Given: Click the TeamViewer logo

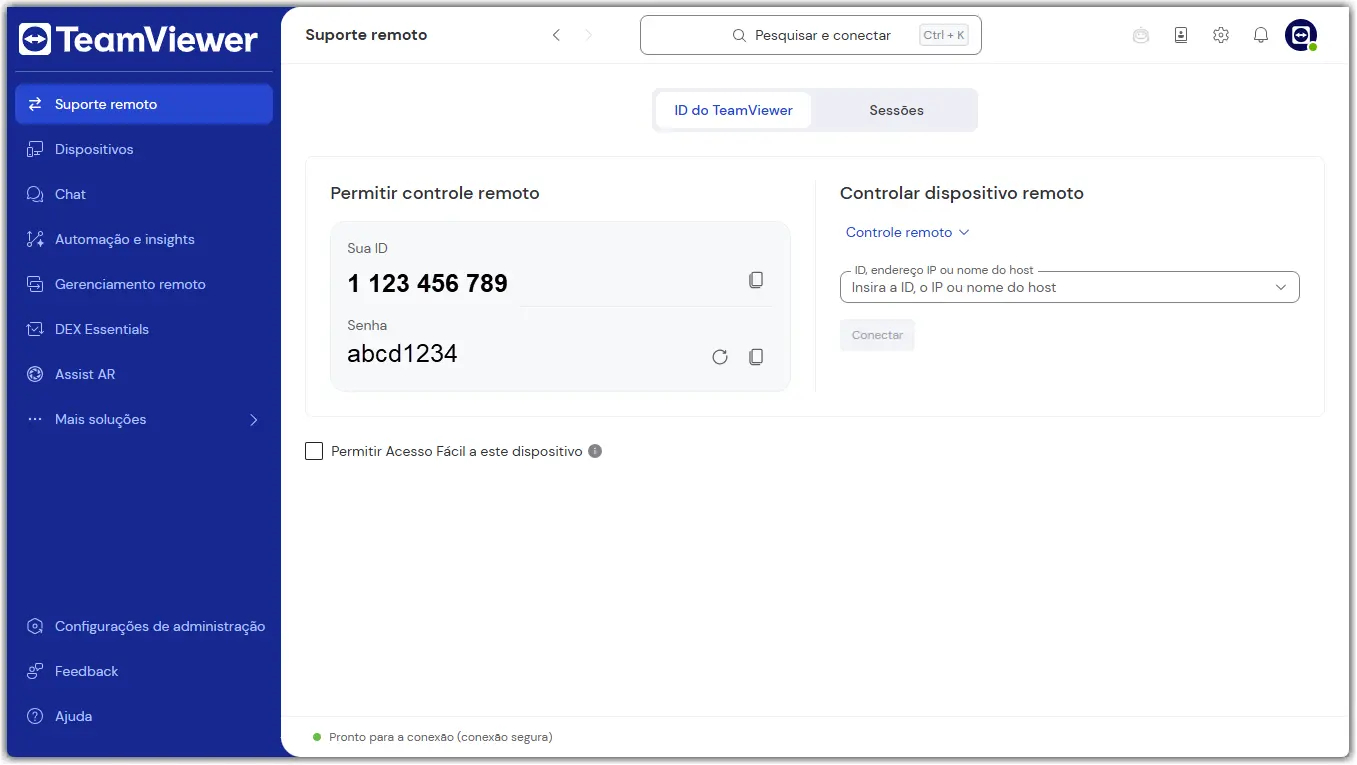Looking at the screenshot, I should pyautogui.click(x=138, y=39).
